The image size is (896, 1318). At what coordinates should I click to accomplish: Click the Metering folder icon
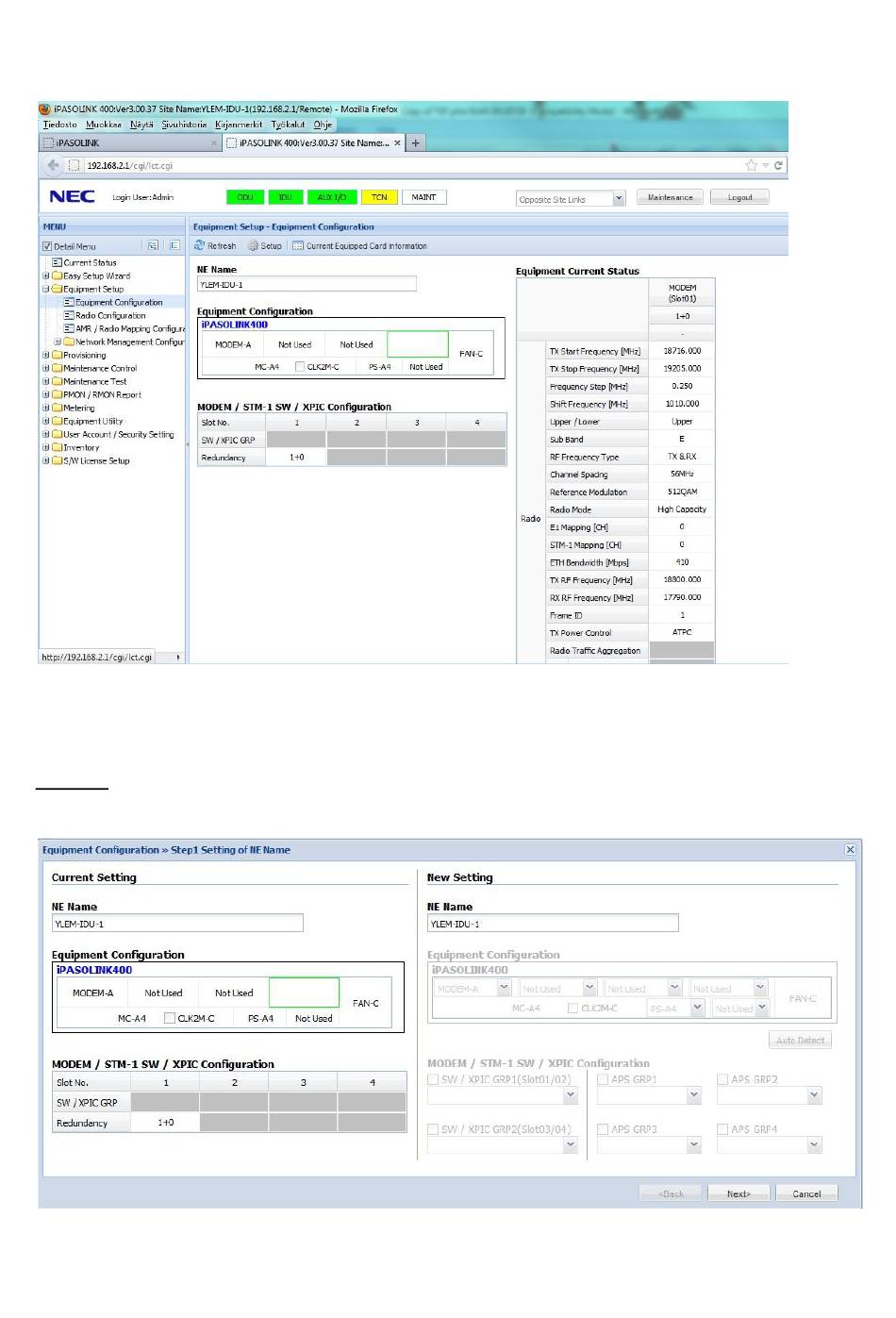(x=57, y=408)
